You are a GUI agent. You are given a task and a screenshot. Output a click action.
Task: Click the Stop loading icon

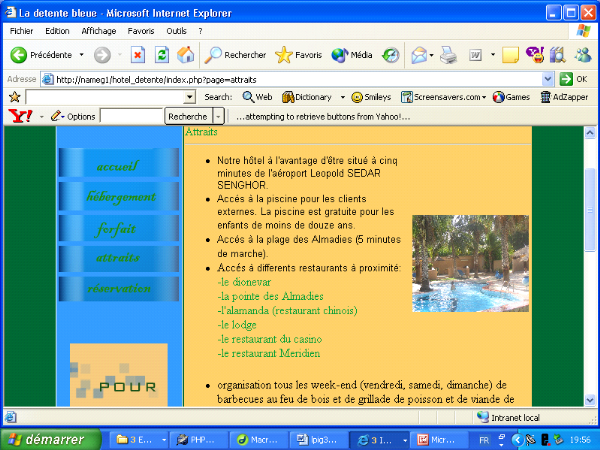[x=138, y=55]
